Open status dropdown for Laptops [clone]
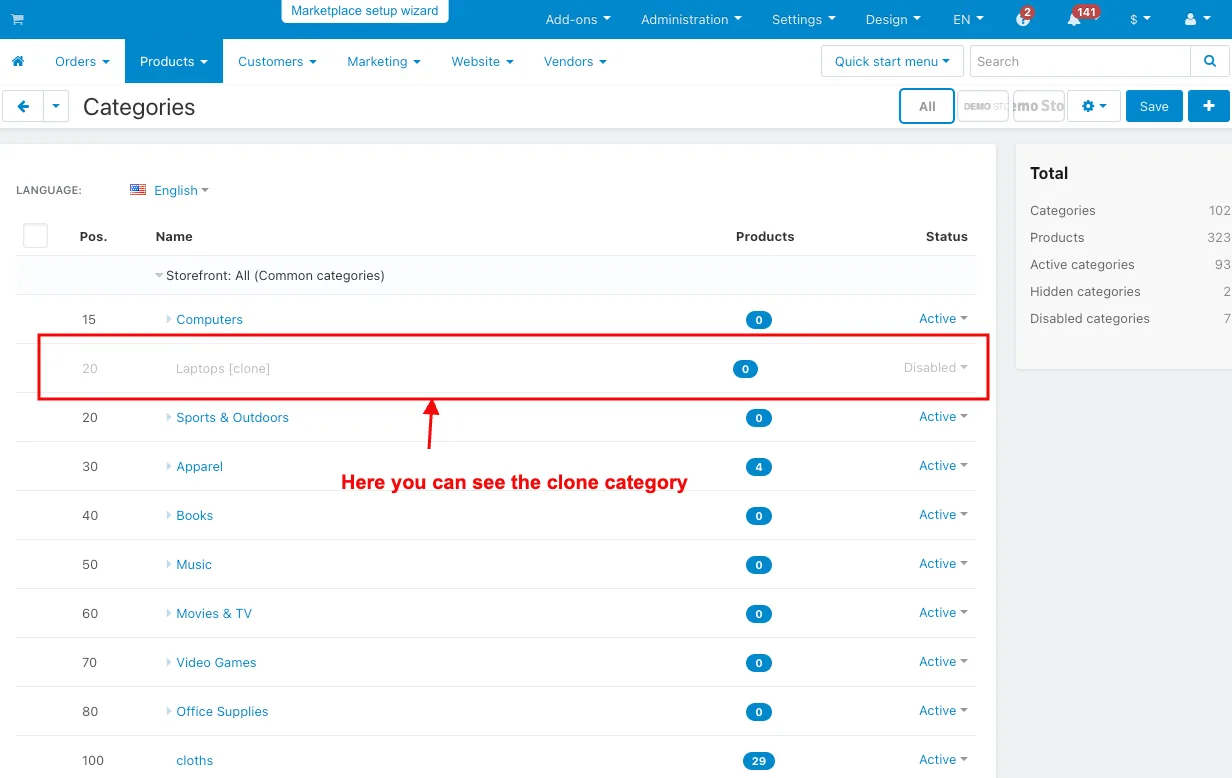Viewport: 1232px width, 778px height. (935, 368)
